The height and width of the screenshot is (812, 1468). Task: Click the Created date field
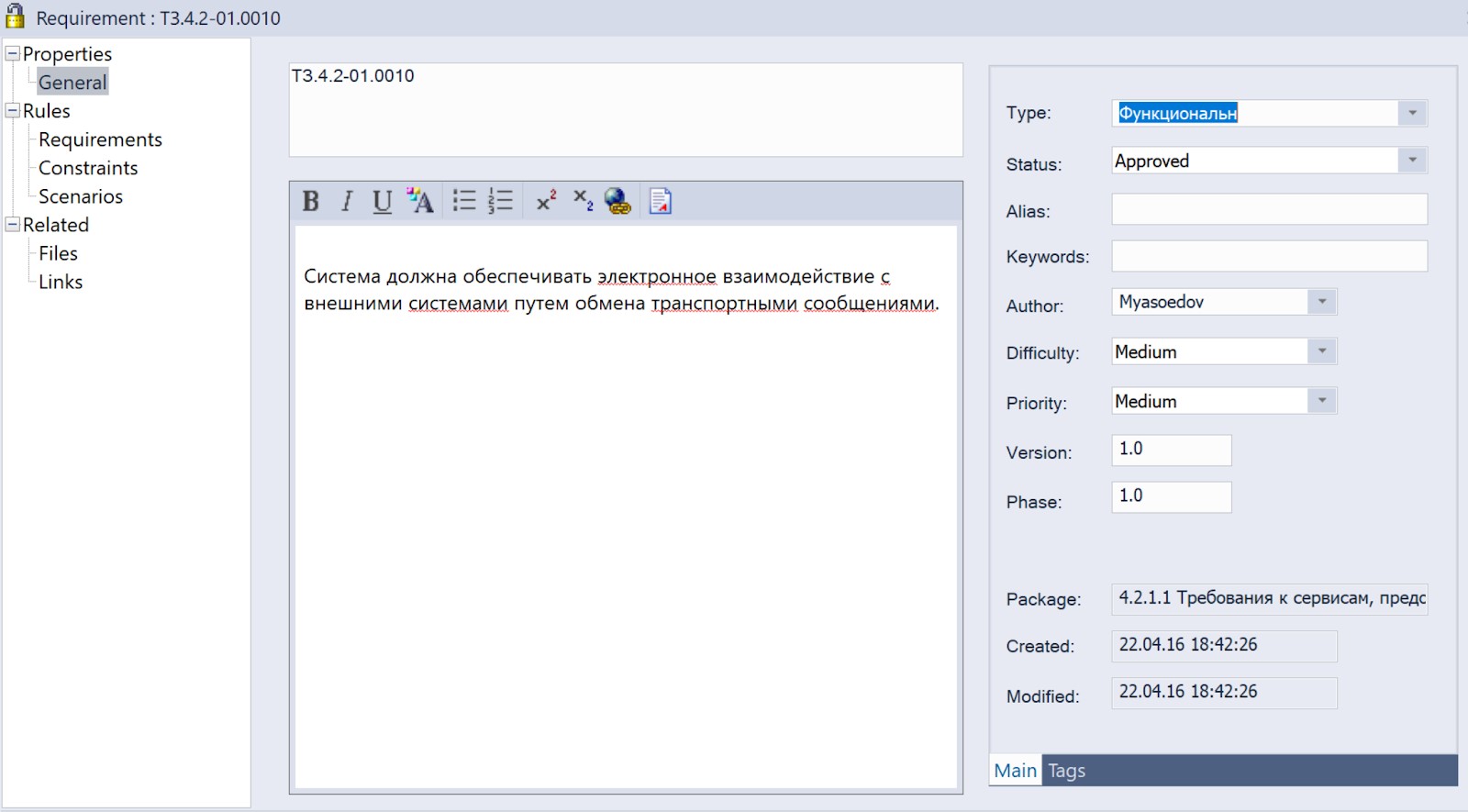pos(1224,646)
